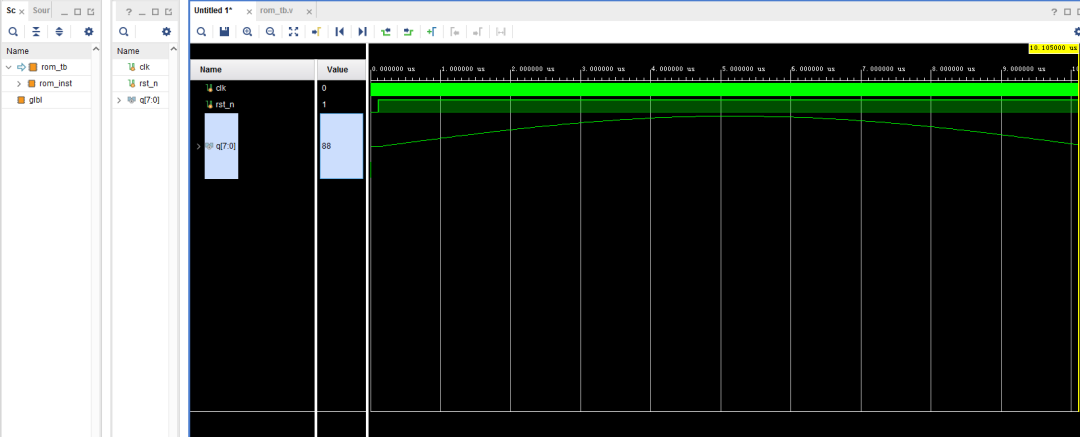Open Objects panel settings gear
The width and height of the screenshot is (1080, 437).
point(166,32)
